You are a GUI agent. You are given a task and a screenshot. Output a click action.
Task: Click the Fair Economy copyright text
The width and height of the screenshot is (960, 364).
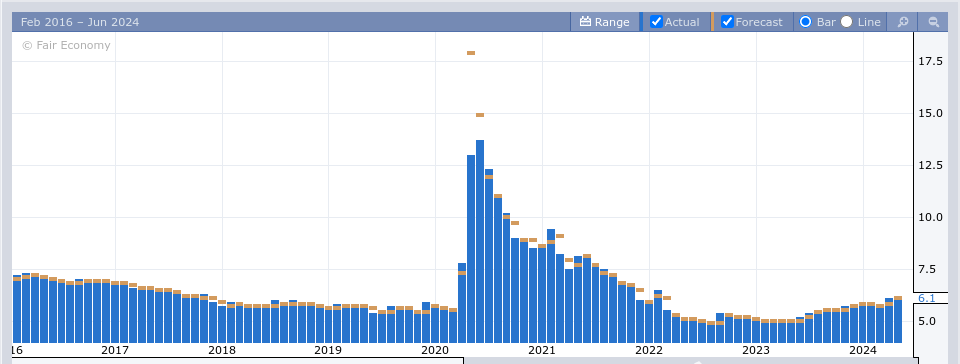tap(66, 45)
